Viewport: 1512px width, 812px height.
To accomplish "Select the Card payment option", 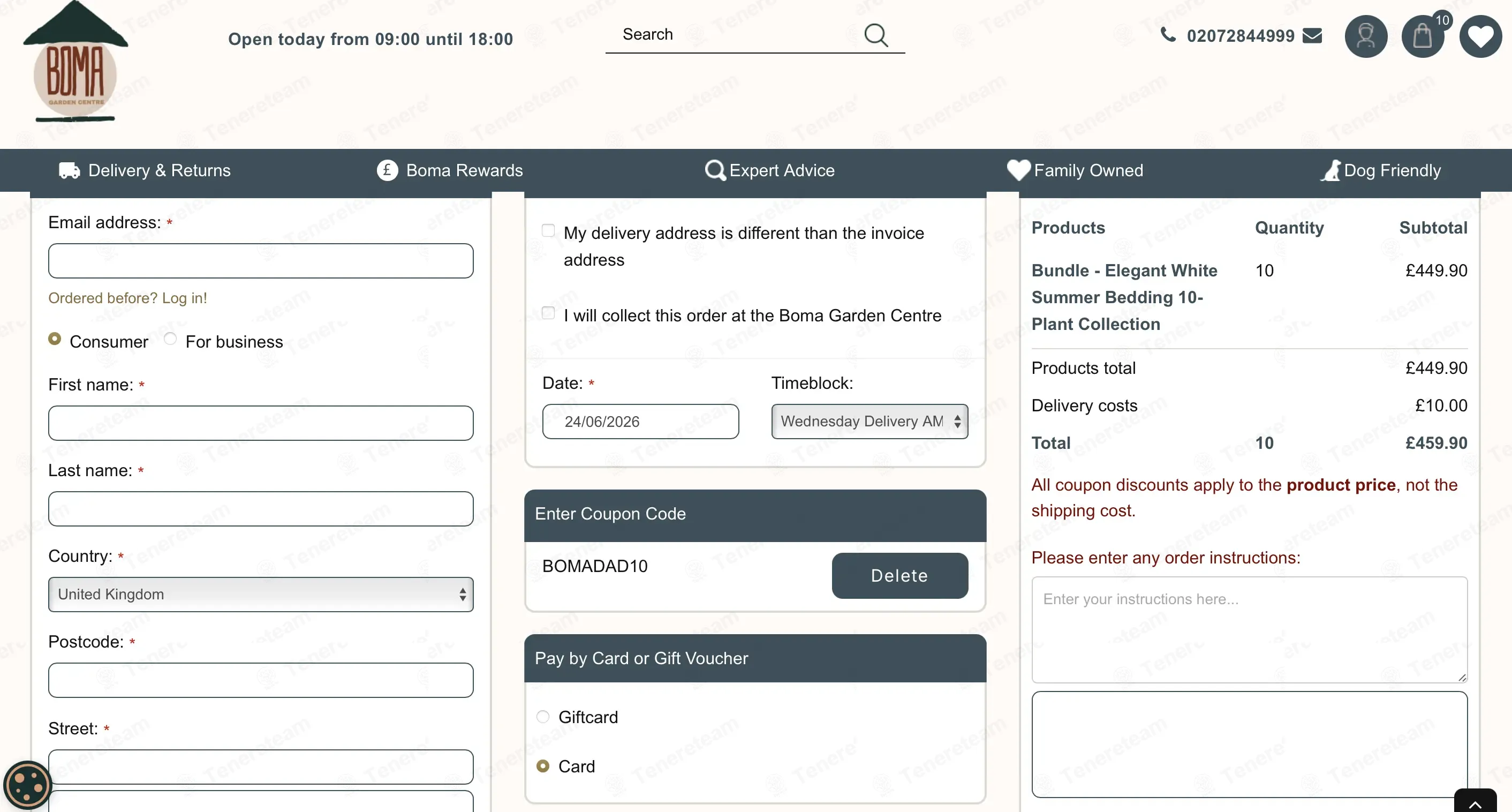I will pos(543,766).
